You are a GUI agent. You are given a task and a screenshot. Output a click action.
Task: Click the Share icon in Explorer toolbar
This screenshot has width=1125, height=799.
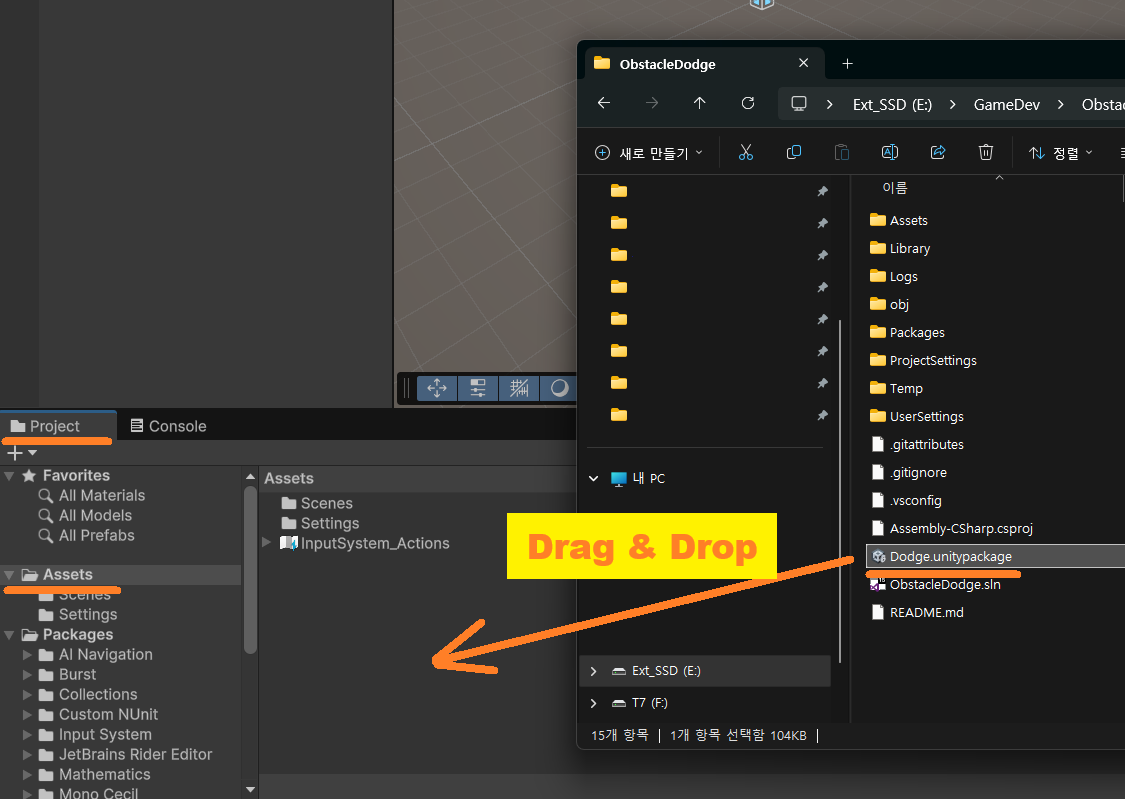pyautogui.click(x=938, y=152)
